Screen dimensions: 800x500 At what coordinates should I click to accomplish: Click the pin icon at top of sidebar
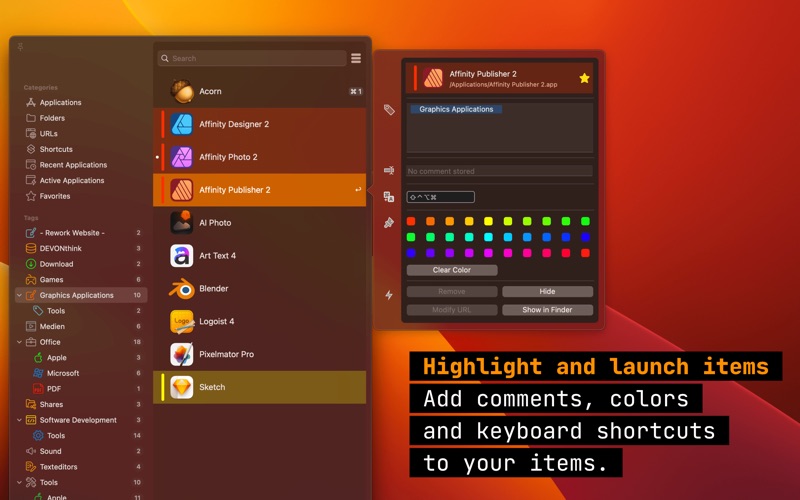pos(20,47)
